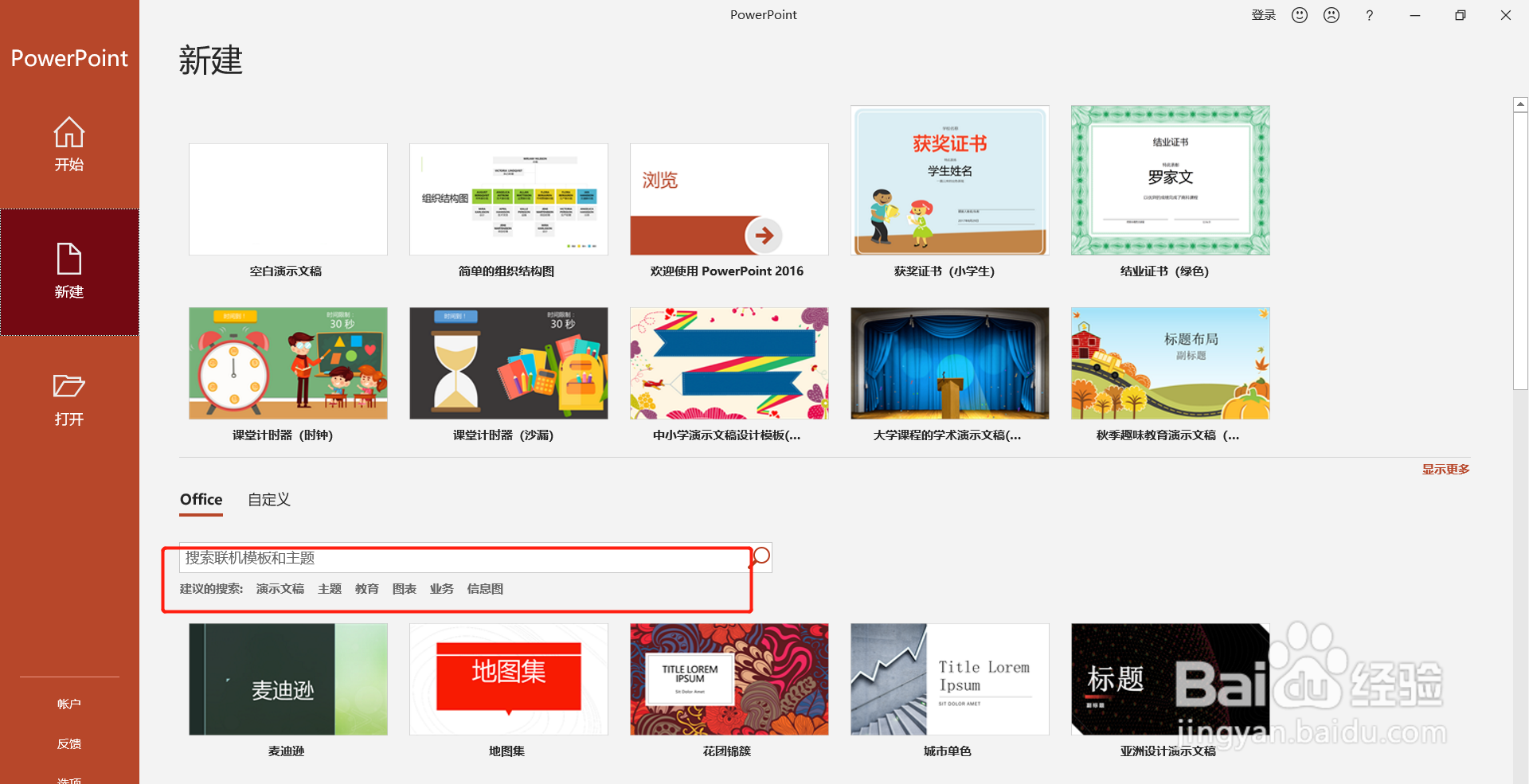The height and width of the screenshot is (784, 1529).
Task: Open the help question mark icon
Action: point(1369,15)
